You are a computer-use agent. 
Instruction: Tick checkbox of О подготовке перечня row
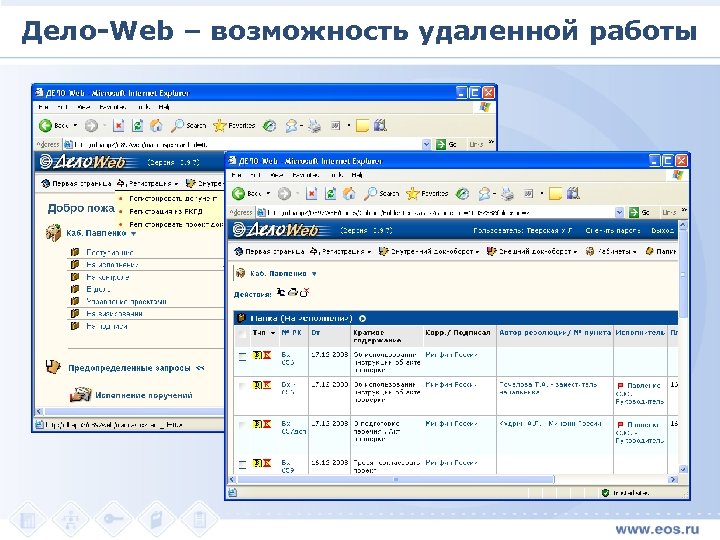[x=242, y=425]
